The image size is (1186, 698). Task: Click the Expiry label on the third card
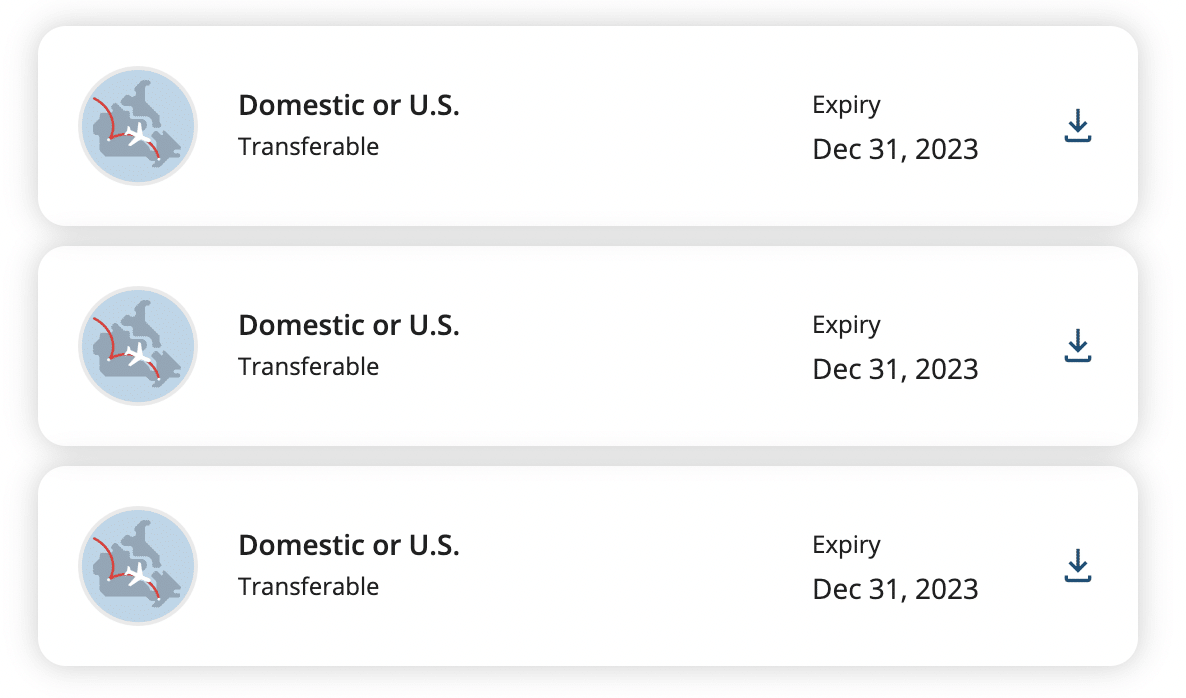point(846,545)
